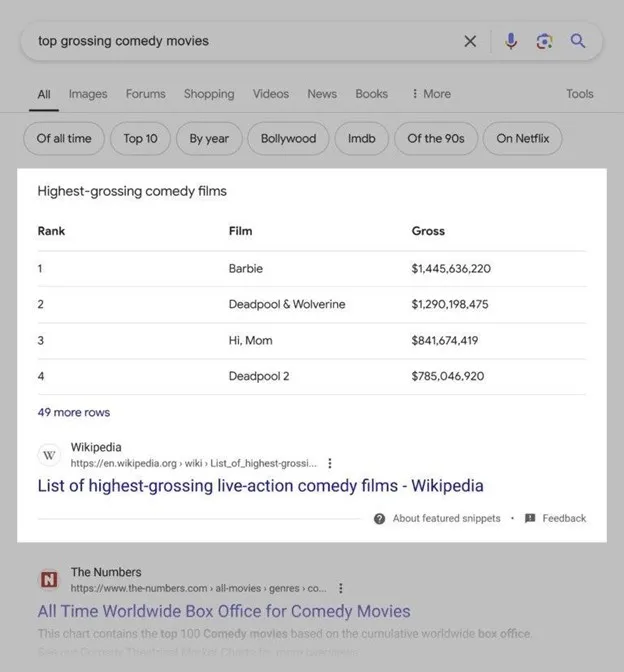The height and width of the screenshot is (672, 624).
Task: Click the gross value $1,445,636,220
Action: (x=451, y=269)
